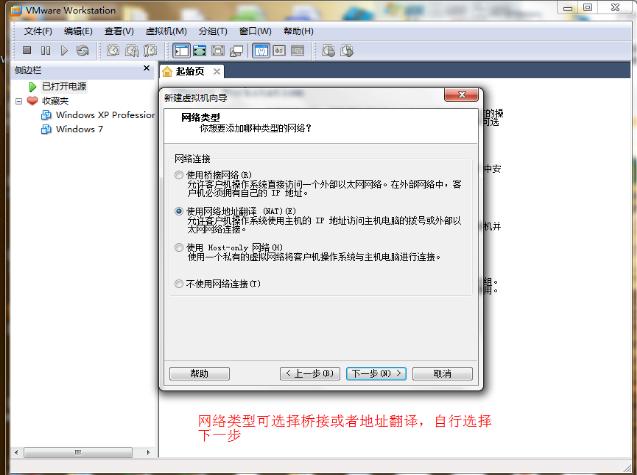Collapse the 收藏夹 tree node
Screen dimensions: 637x475
18,101
